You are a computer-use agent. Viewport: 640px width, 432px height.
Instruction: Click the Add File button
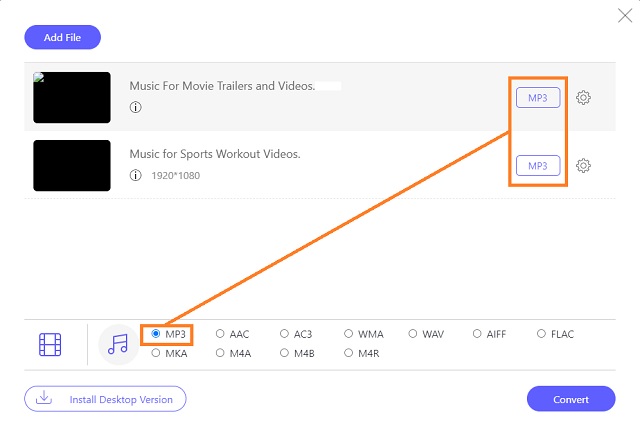pos(62,37)
